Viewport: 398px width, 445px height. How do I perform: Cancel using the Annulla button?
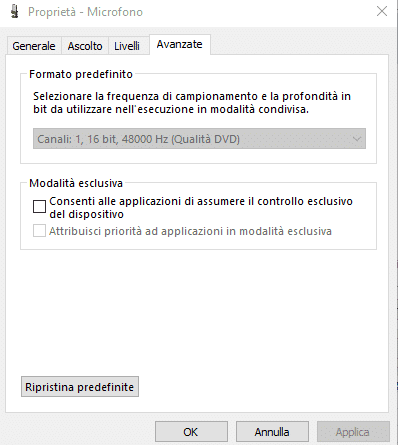pos(272,432)
